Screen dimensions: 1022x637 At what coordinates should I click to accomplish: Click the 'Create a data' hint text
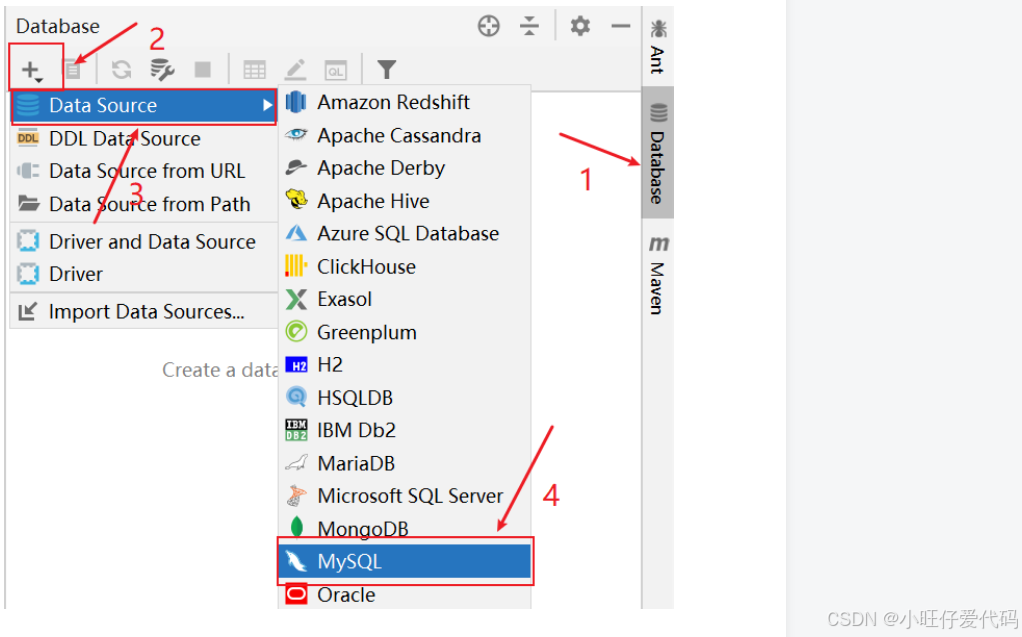point(220,370)
